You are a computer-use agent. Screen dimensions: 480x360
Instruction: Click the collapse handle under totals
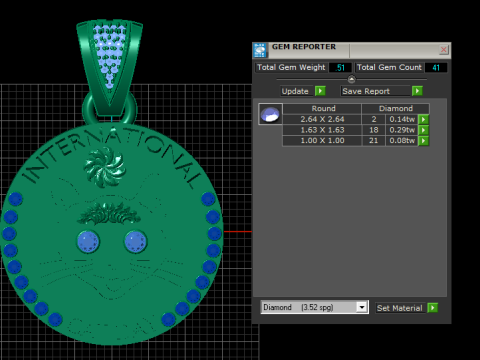click(351, 79)
